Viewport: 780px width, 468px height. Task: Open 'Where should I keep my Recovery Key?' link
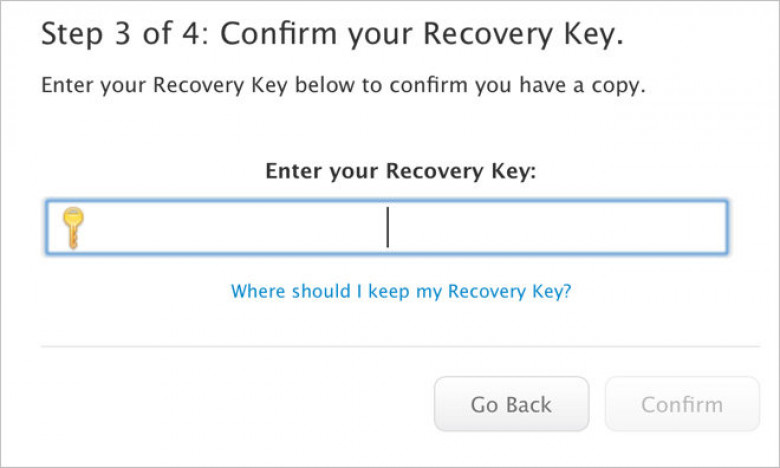click(400, 292)
